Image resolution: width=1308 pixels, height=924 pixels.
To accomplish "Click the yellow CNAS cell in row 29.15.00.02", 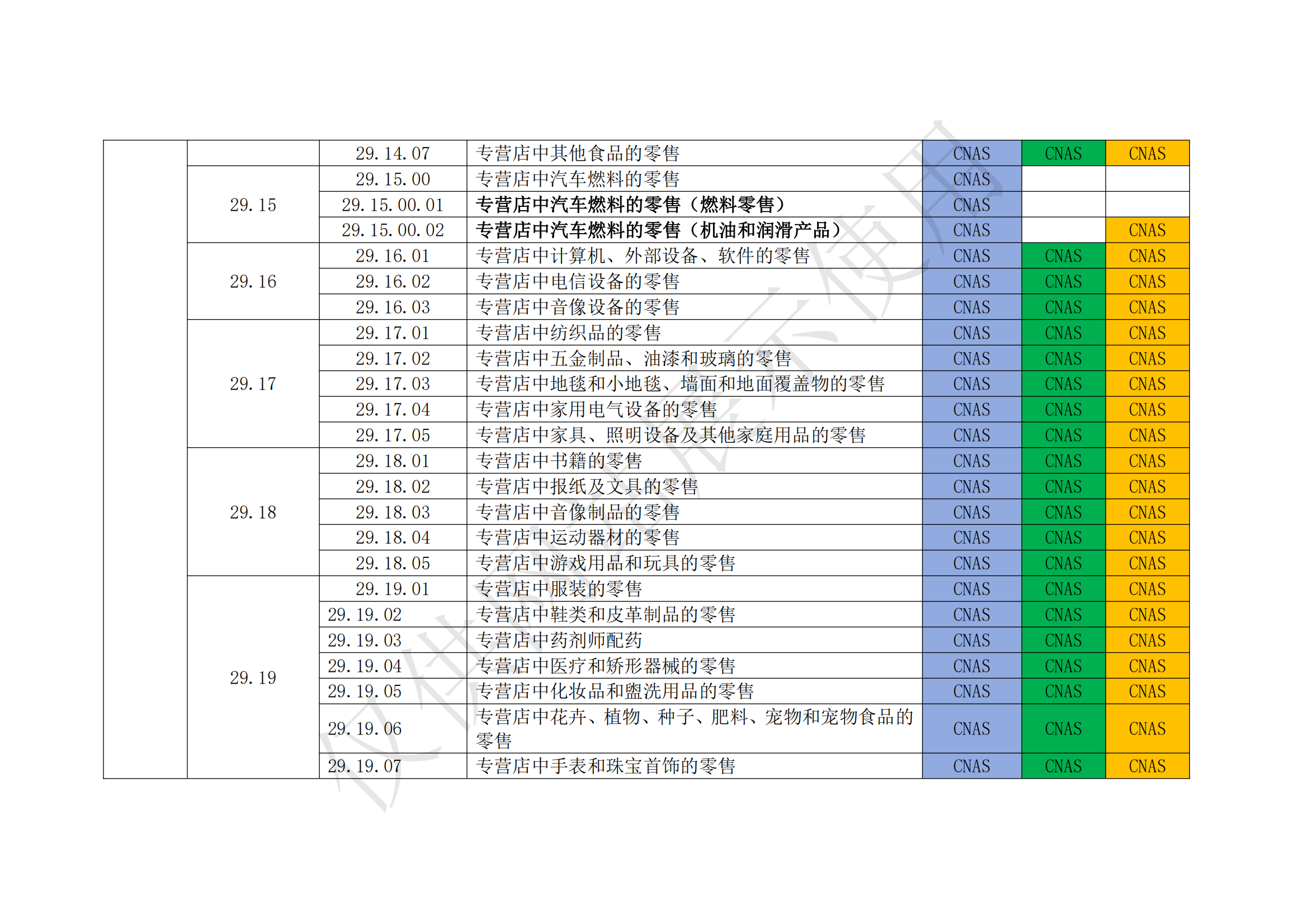I will point(1148,230).
